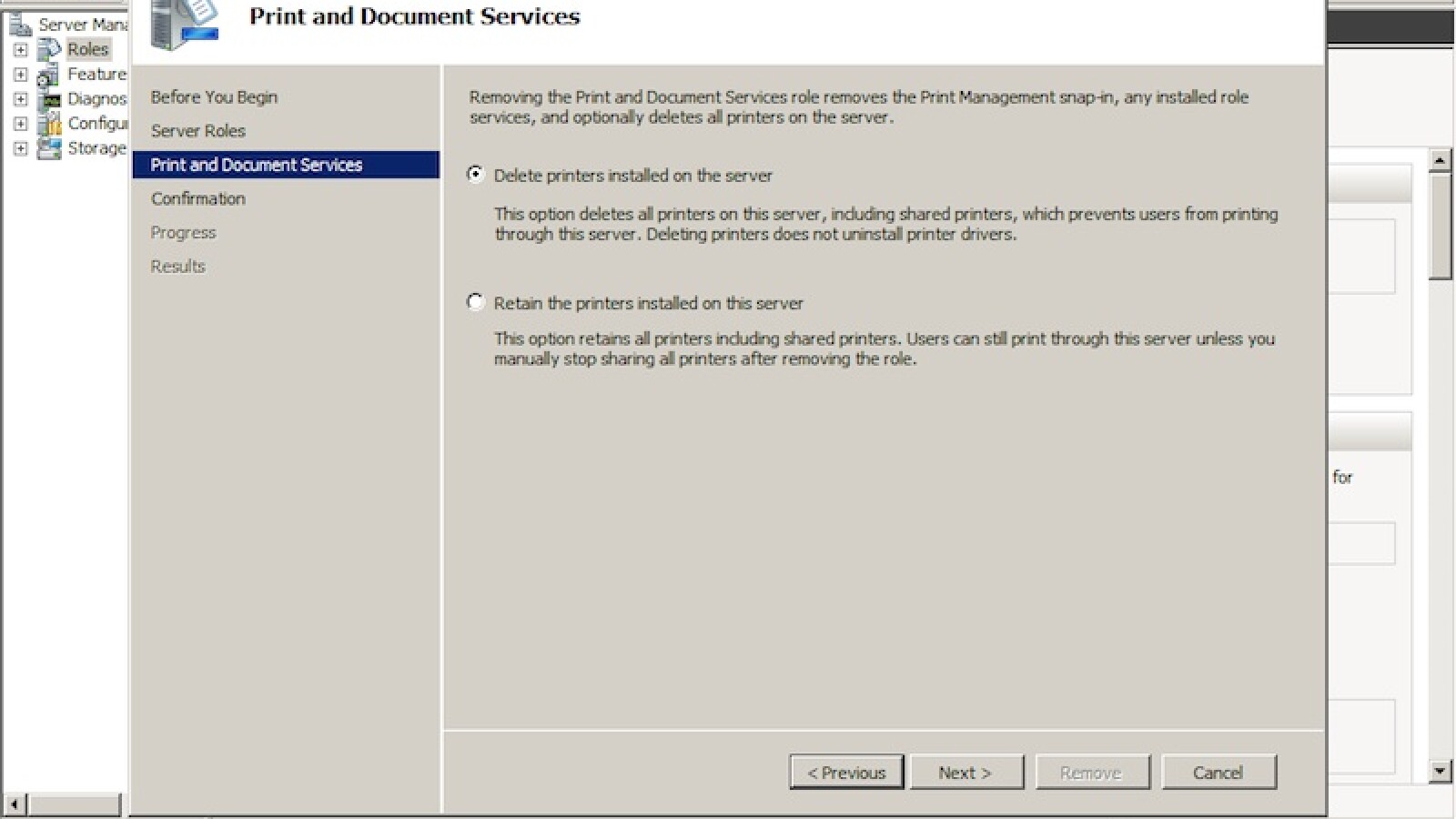Screen dimensions: 1456x819
Task: Cancel the role removal wizard
Action: 1218,772
